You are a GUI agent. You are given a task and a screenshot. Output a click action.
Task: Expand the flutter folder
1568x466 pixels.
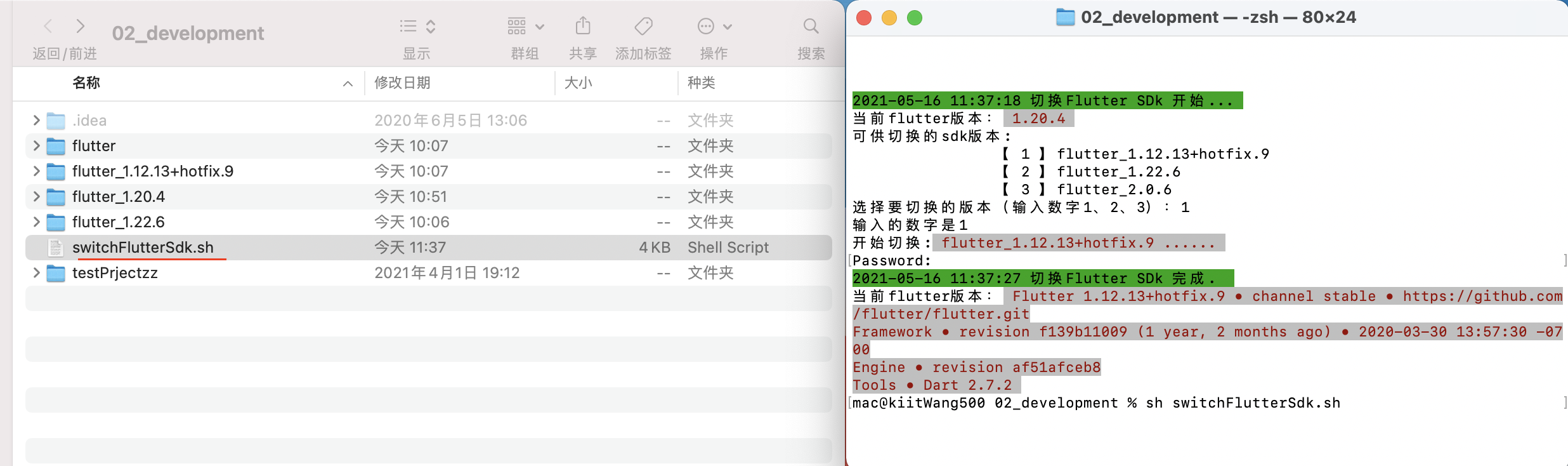coord(36,145)
